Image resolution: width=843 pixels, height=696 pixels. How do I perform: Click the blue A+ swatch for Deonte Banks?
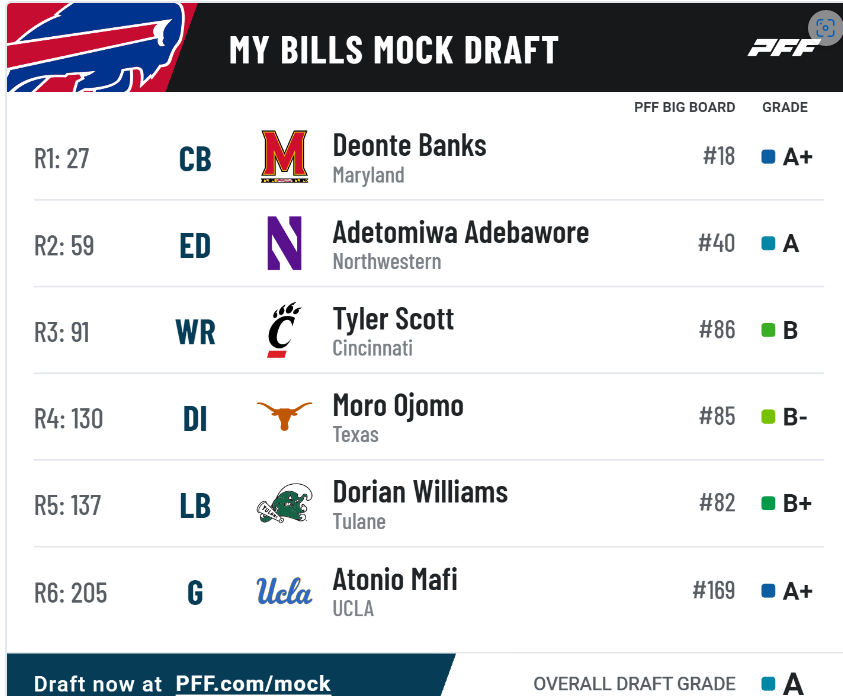coord(768,157)
